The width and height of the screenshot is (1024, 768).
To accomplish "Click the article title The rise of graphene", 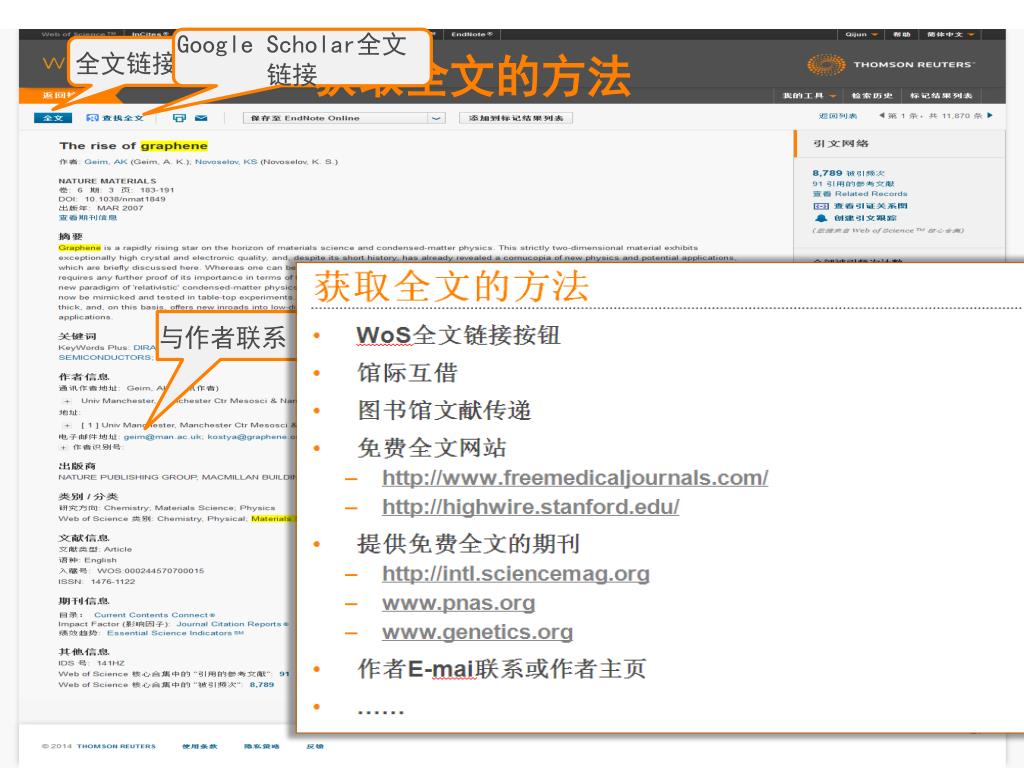I will tap(133, 146).
